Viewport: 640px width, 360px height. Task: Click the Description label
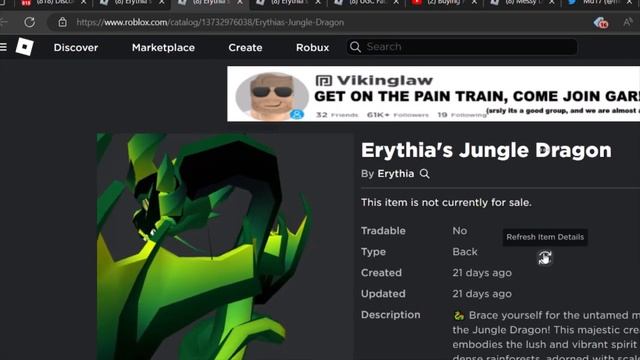pyautogui.click(x=391, y=315)
